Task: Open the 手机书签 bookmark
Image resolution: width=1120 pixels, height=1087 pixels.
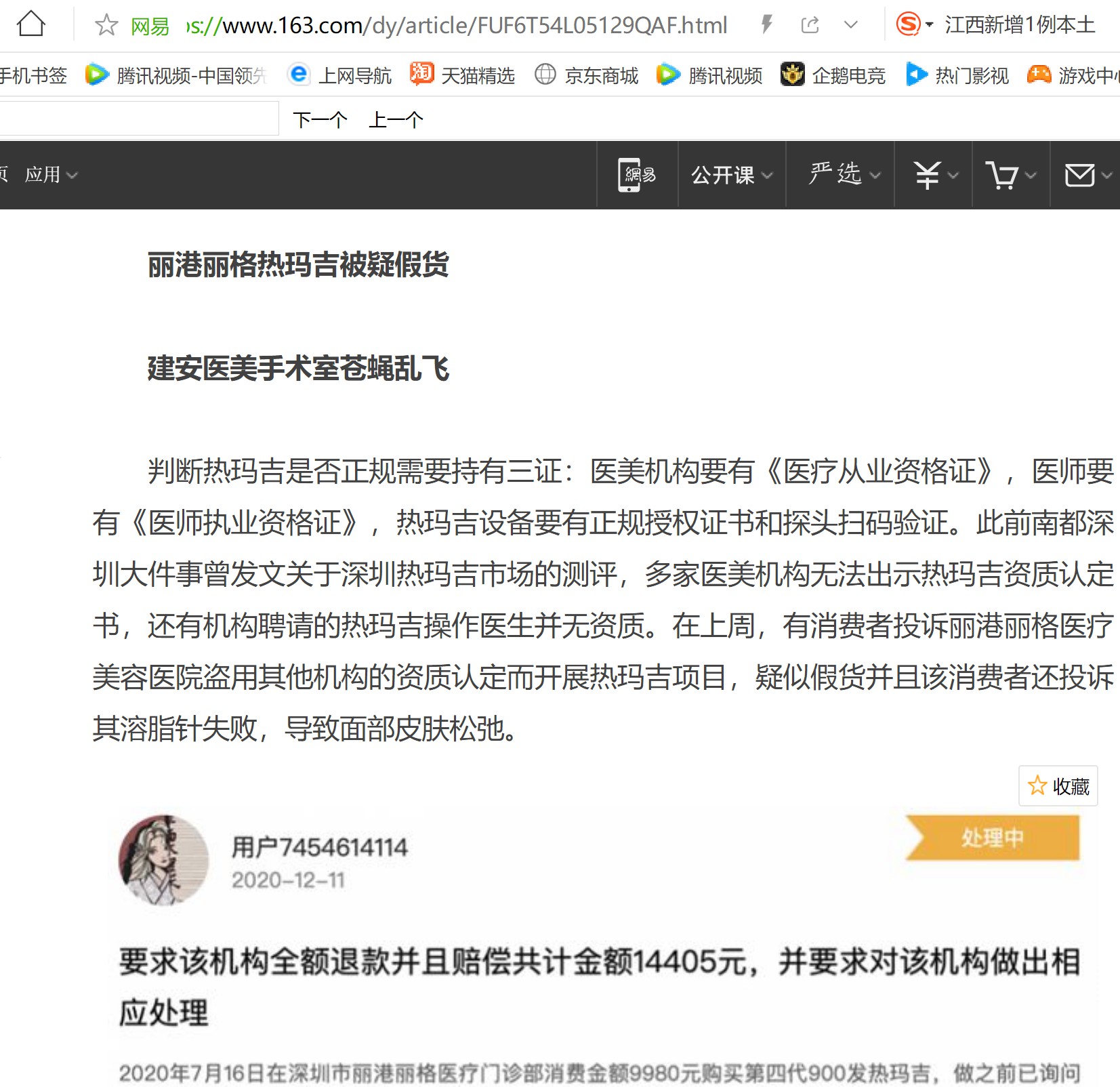Action: (x=33, y=75)
